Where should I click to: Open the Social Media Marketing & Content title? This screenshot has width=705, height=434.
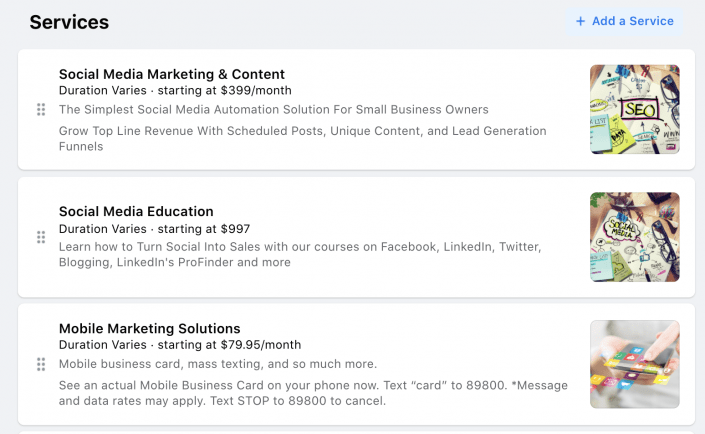(x=172, y=74)
